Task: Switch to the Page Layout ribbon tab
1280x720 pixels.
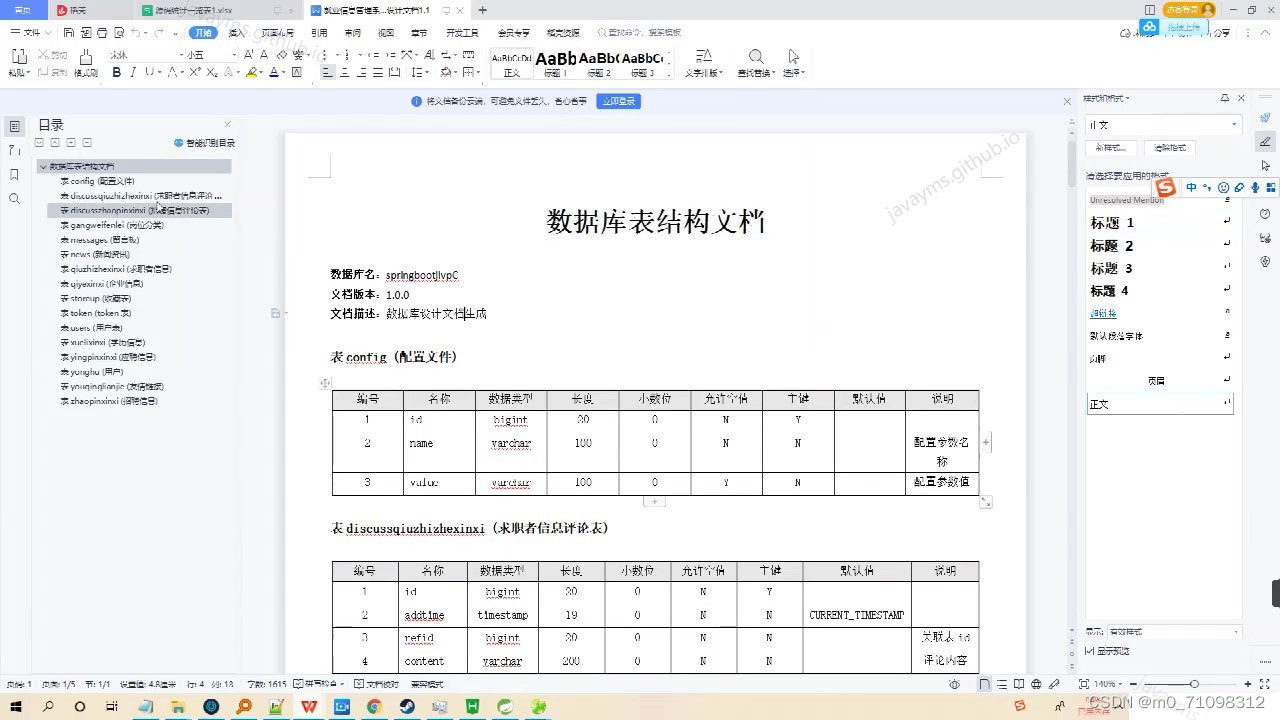Action: [x=278, y=33]
